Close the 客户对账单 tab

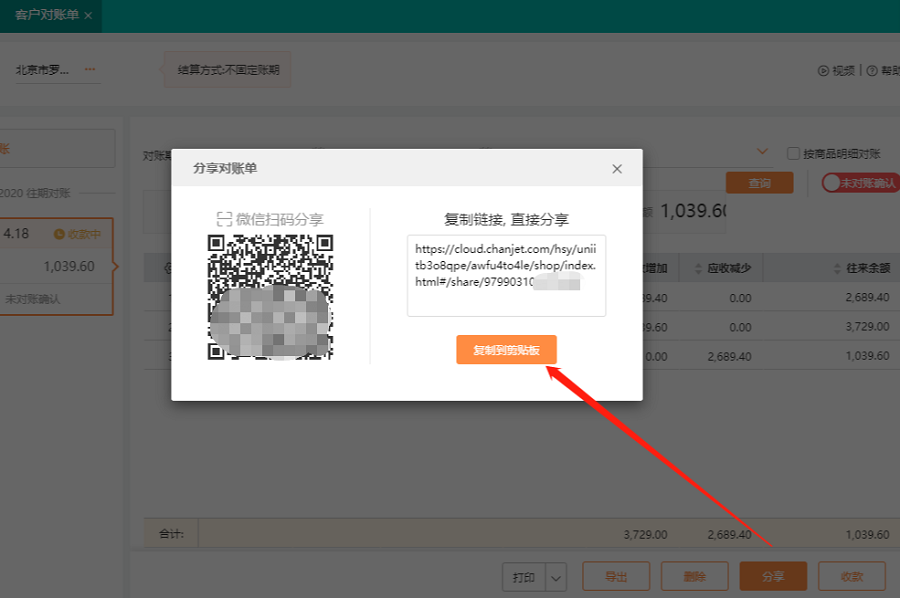coord(88,15)
